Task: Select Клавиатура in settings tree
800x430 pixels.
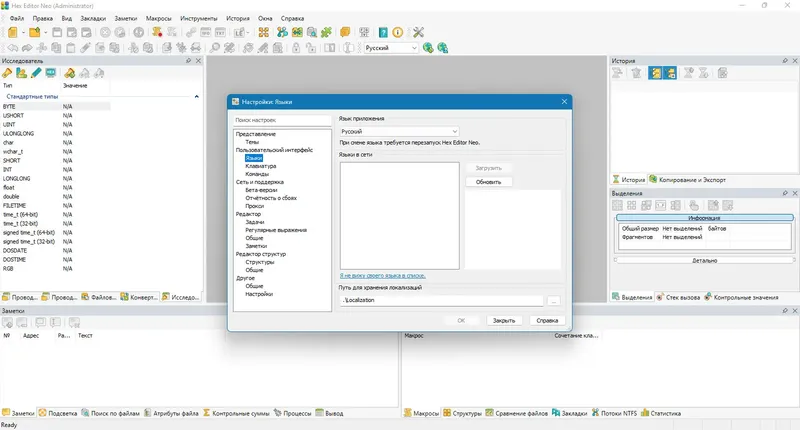Action: pos(261,166)
